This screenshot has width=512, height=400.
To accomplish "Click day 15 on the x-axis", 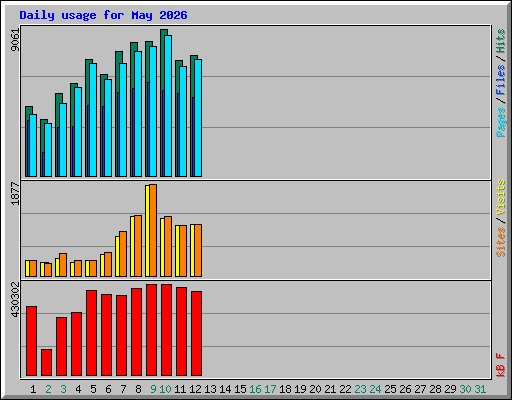I will (240, 389).
